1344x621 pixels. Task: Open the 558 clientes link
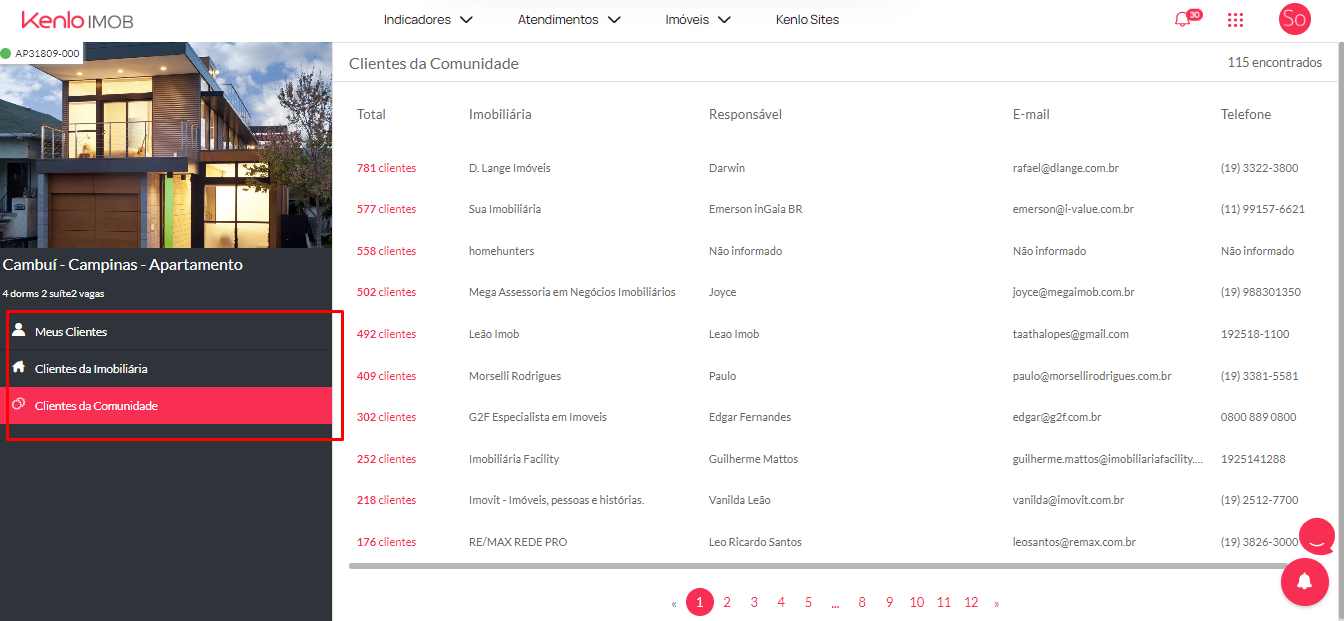tap(386, 251)
